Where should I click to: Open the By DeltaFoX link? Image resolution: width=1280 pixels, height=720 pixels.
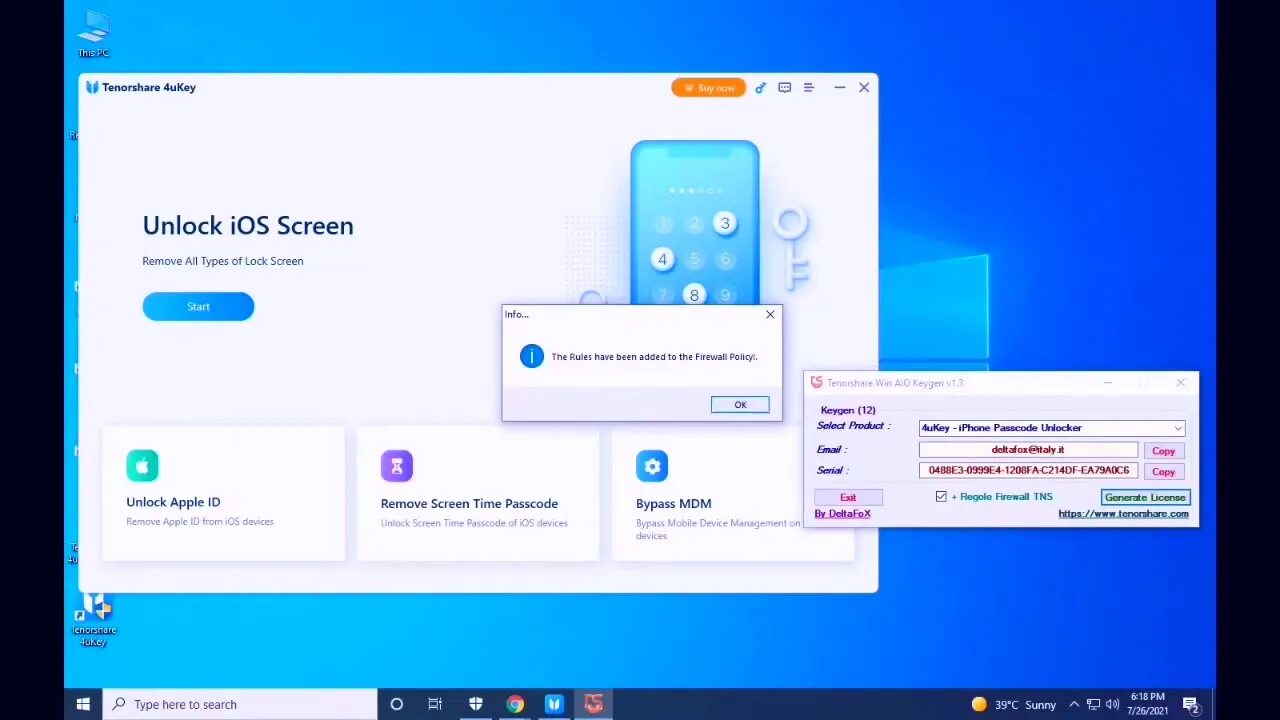[842, 514]
